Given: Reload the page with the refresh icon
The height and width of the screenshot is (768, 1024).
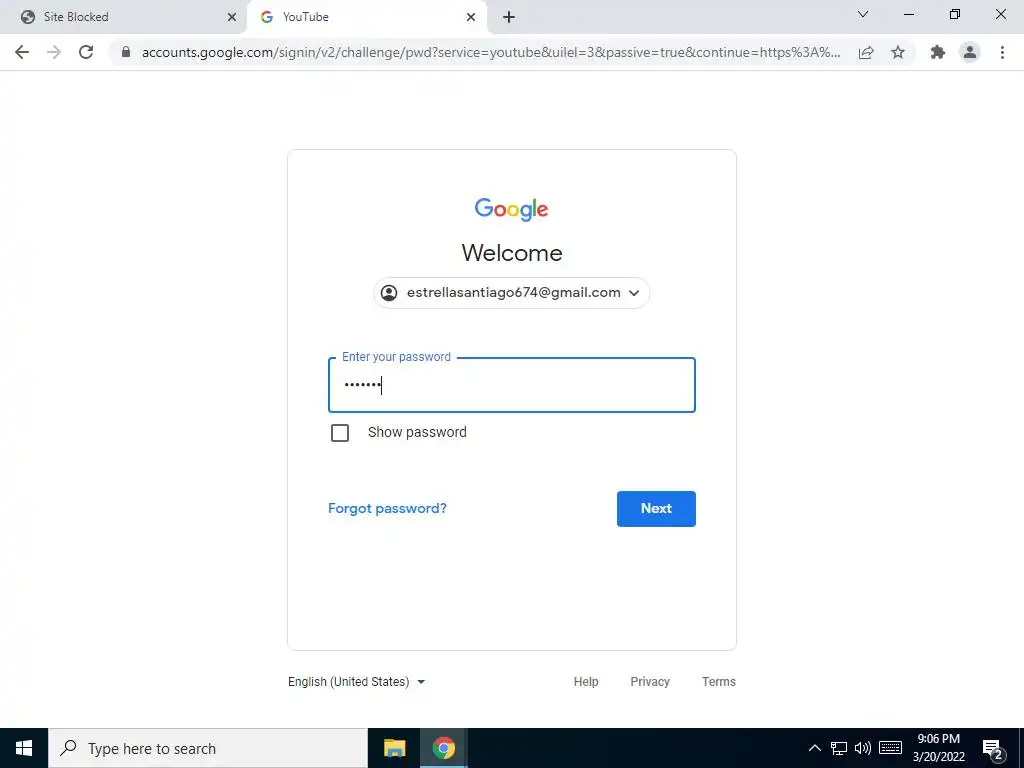Looking at the screenshot, I should pyautogui.click(x=86, y=52).
